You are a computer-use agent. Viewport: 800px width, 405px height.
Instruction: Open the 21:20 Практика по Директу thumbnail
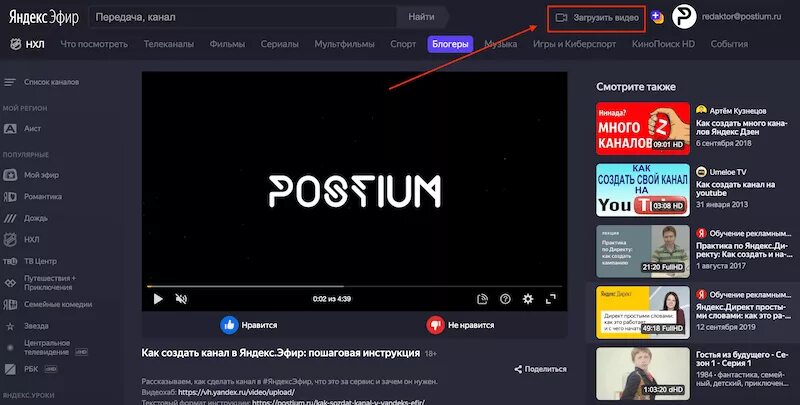(x=643, y=251)
